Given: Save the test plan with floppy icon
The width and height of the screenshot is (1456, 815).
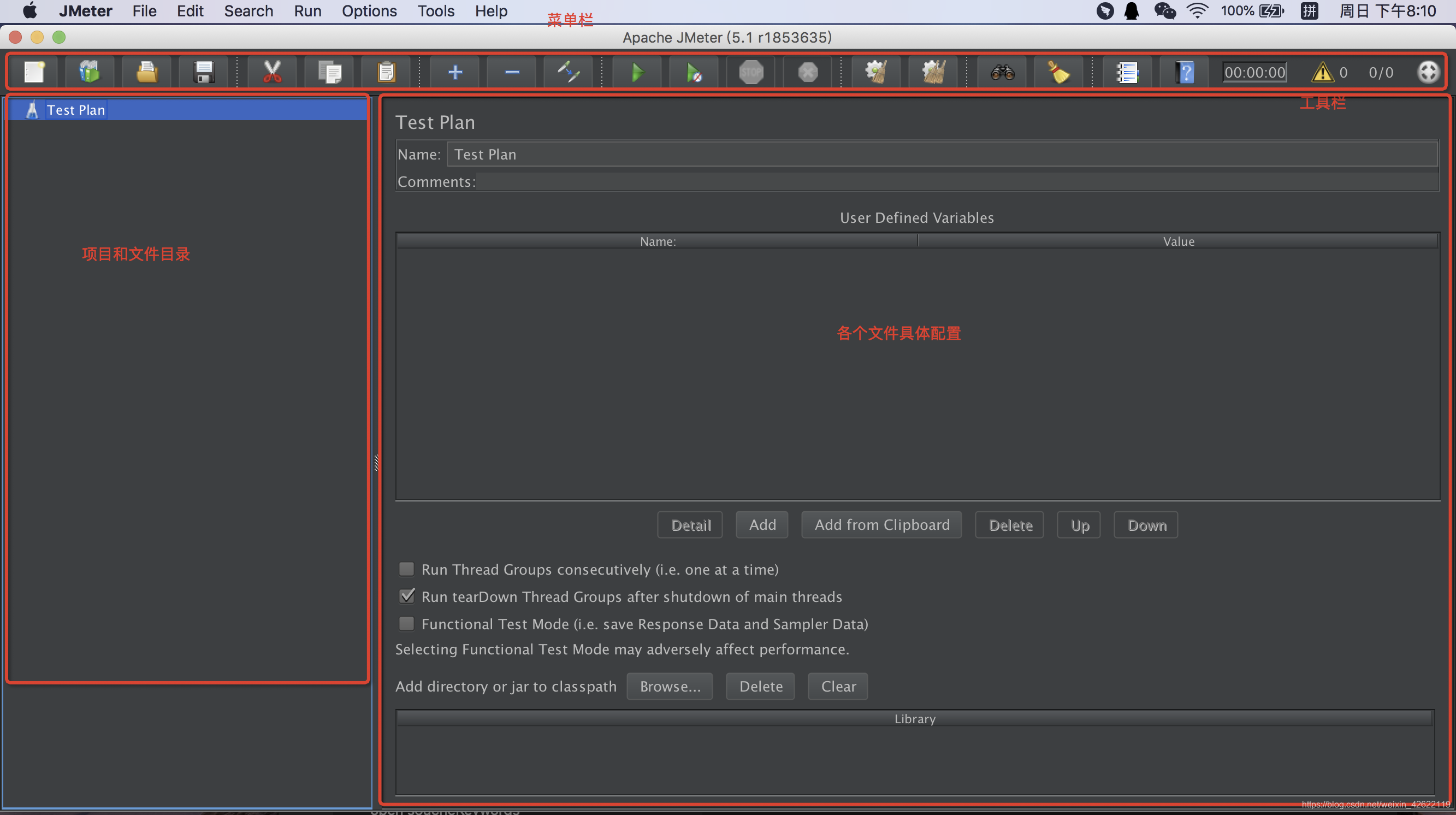Looking at the screenshot, I should coord(204,72).
